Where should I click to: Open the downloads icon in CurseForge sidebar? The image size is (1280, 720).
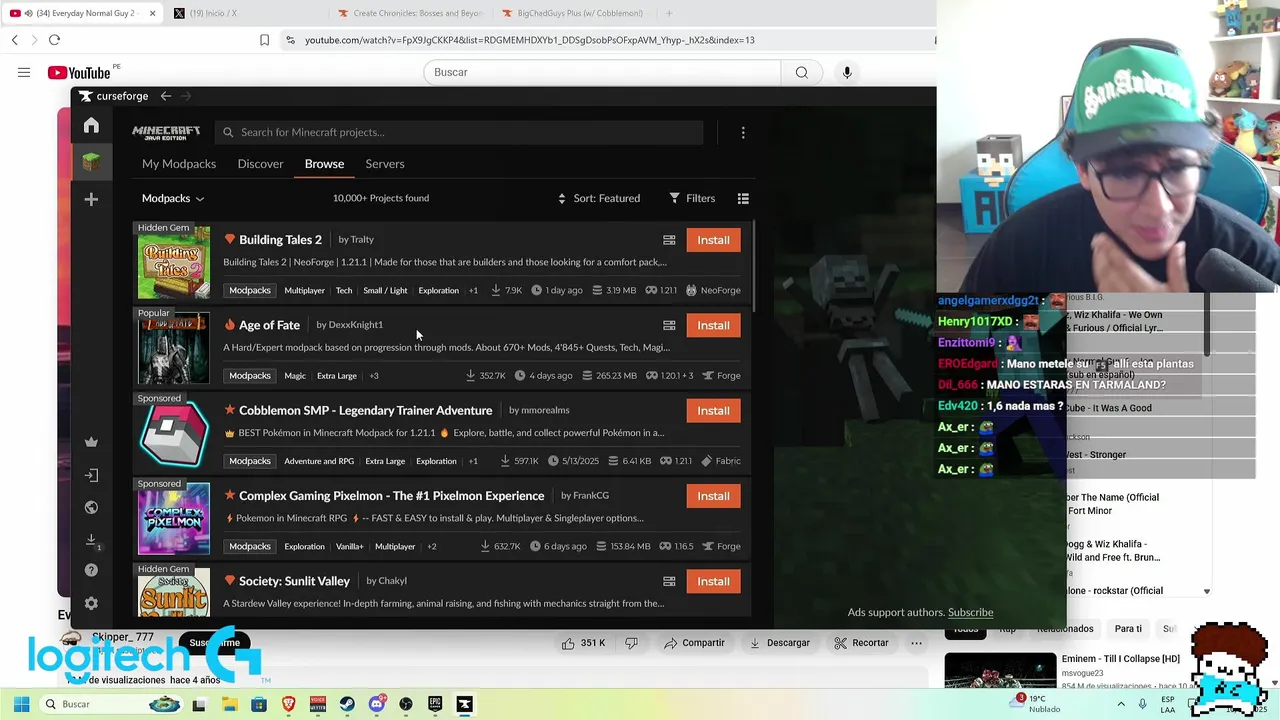[91, 540]
